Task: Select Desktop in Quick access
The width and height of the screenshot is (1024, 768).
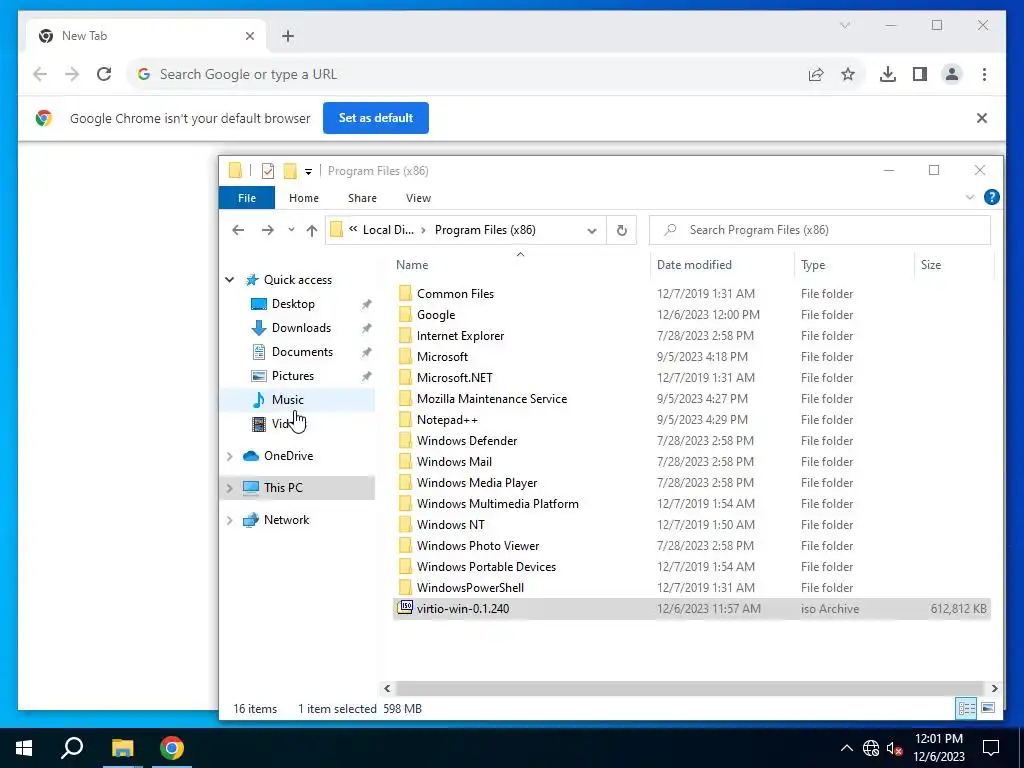Action: (293, 304)
